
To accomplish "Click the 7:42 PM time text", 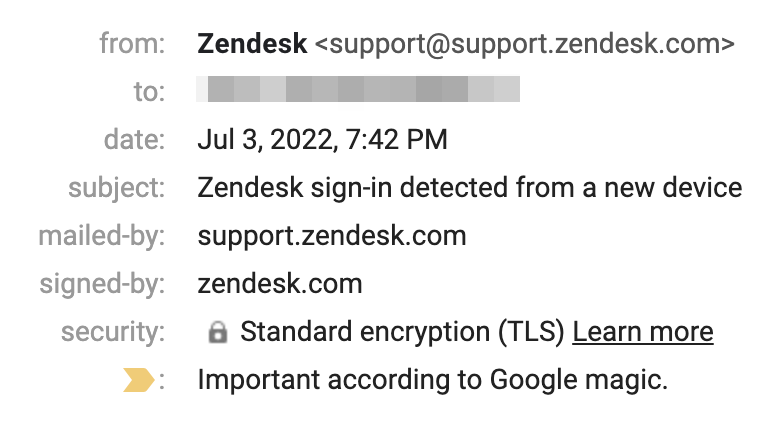I will click(398, 140).
